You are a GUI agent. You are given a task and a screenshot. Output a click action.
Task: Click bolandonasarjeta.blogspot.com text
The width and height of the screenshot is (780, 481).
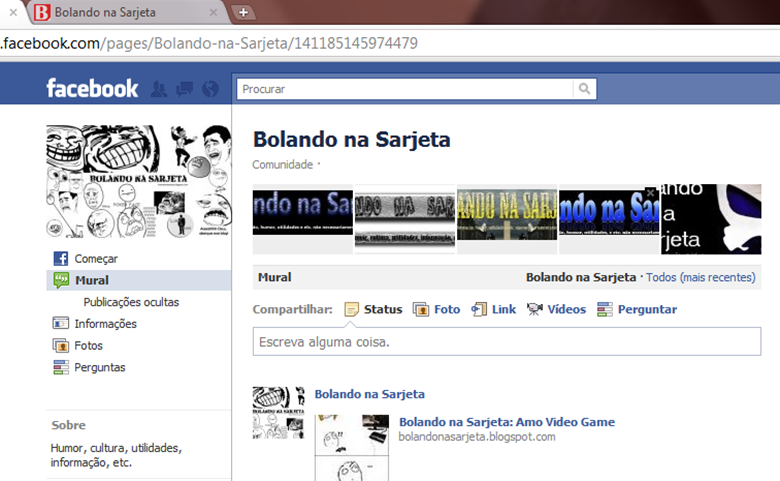coord(477,437)
